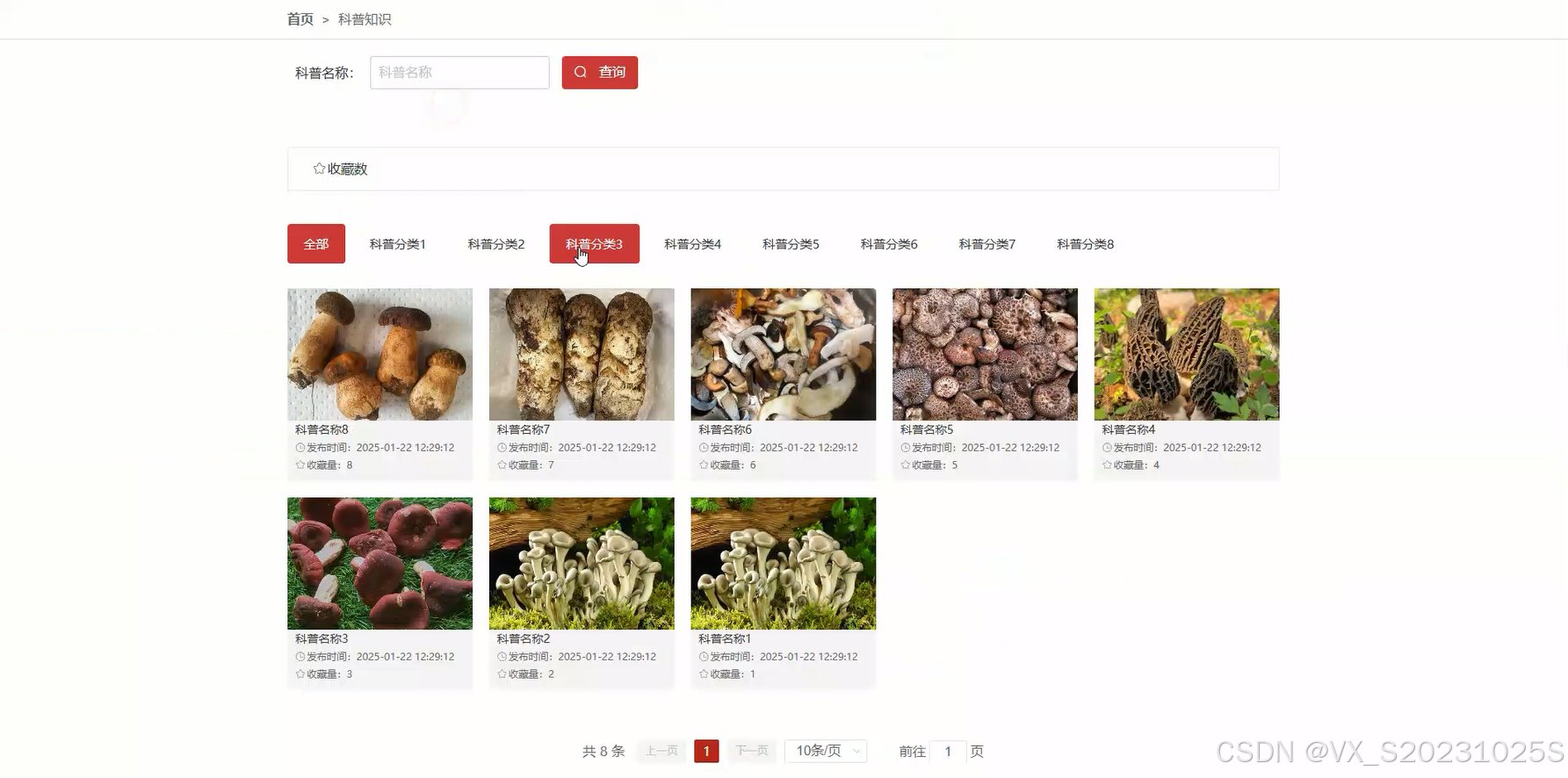Click clock icon on 科普名称3 card

[x=300, y=657]
